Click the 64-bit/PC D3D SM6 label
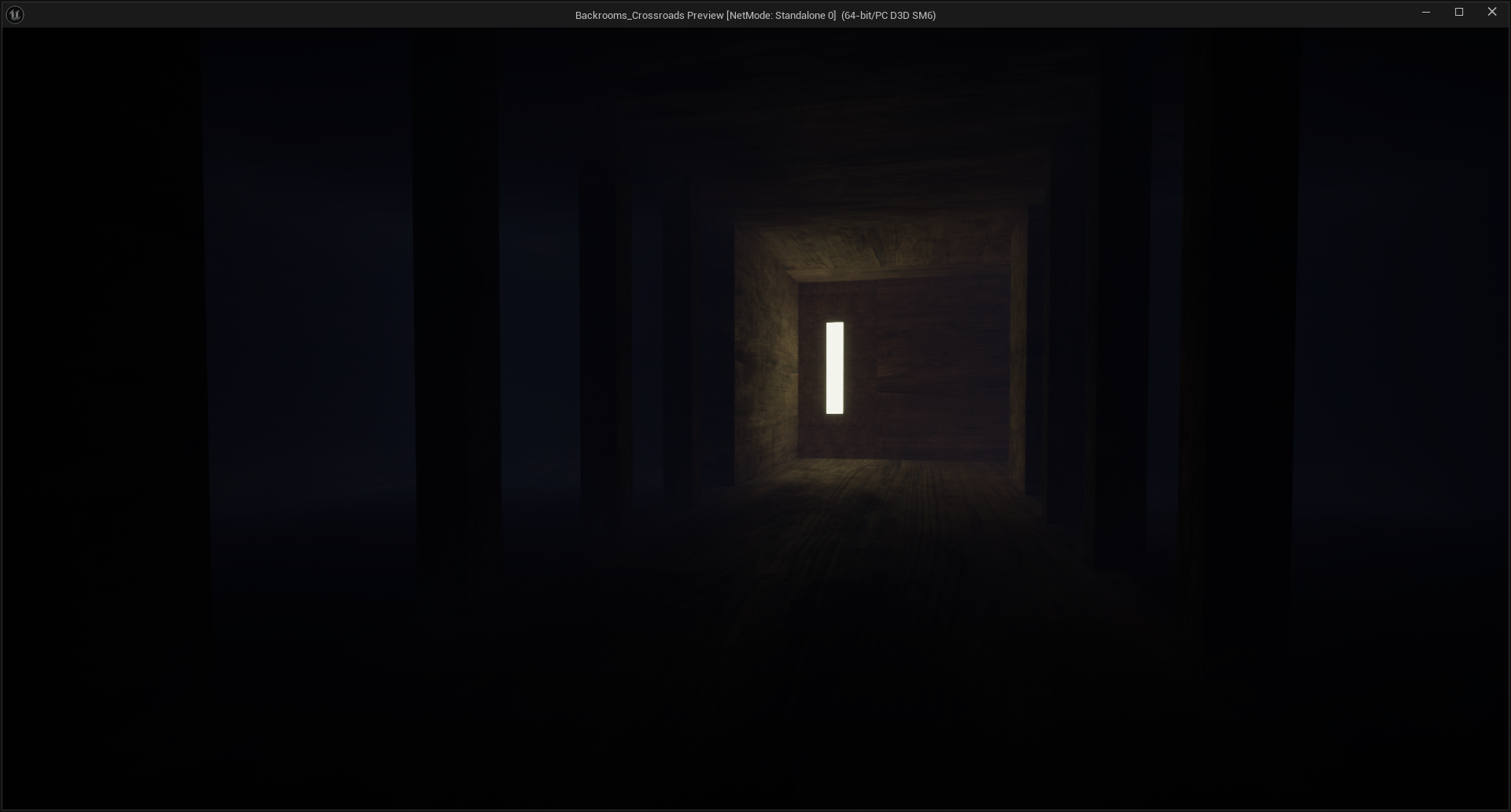This screenshot has width=1511, height=812. (888, 16)
